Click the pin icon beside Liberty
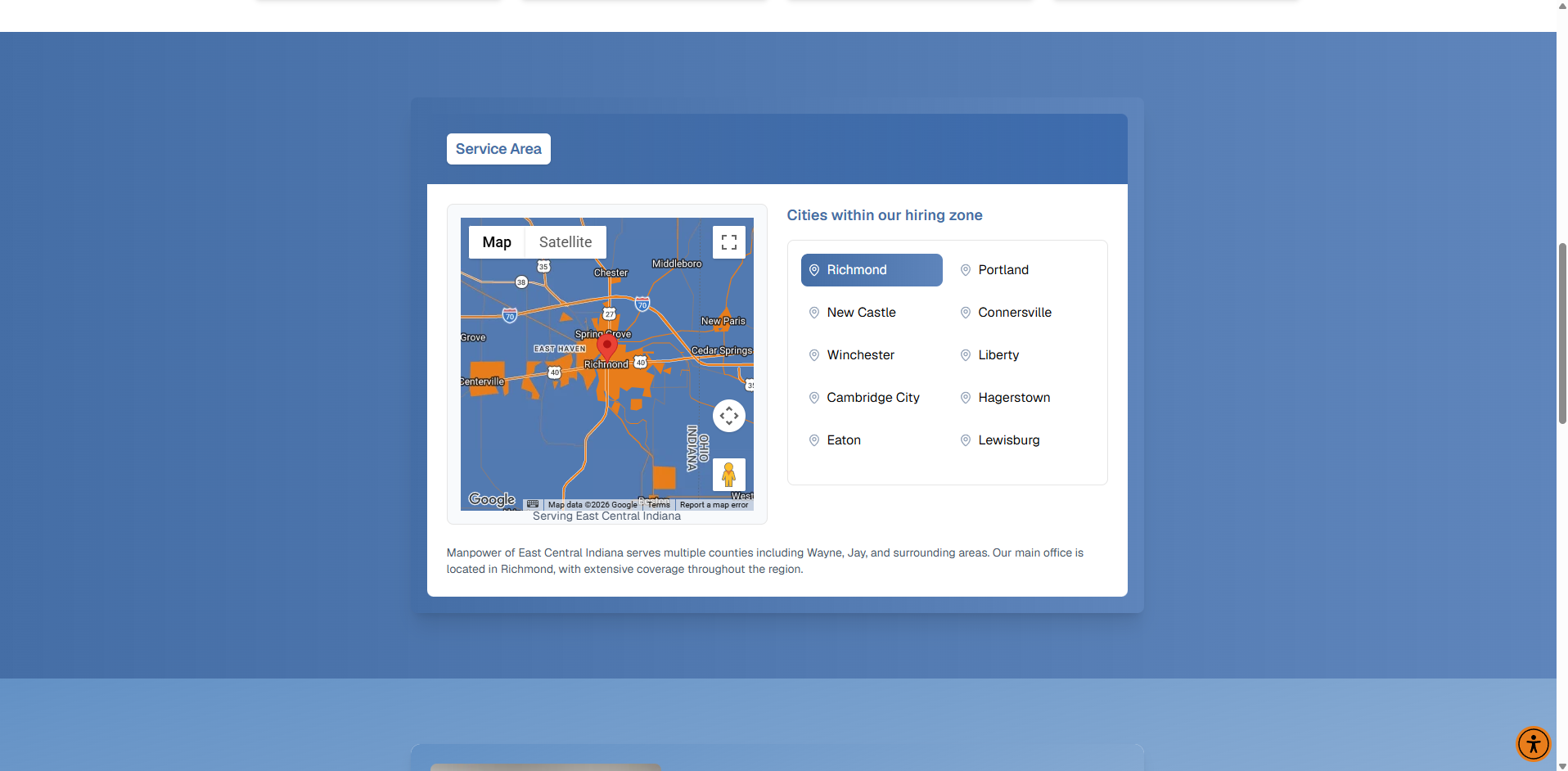The width and height of the screenshot is (1568, 771). 966,355
